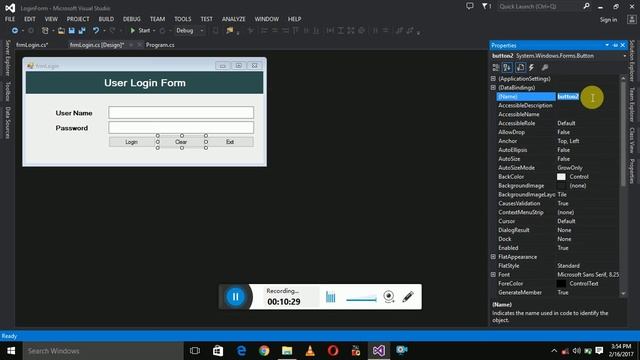The width and height of the screenshot is (640, 360).
Task: Select the Clear button on the form
Action: 181,142
